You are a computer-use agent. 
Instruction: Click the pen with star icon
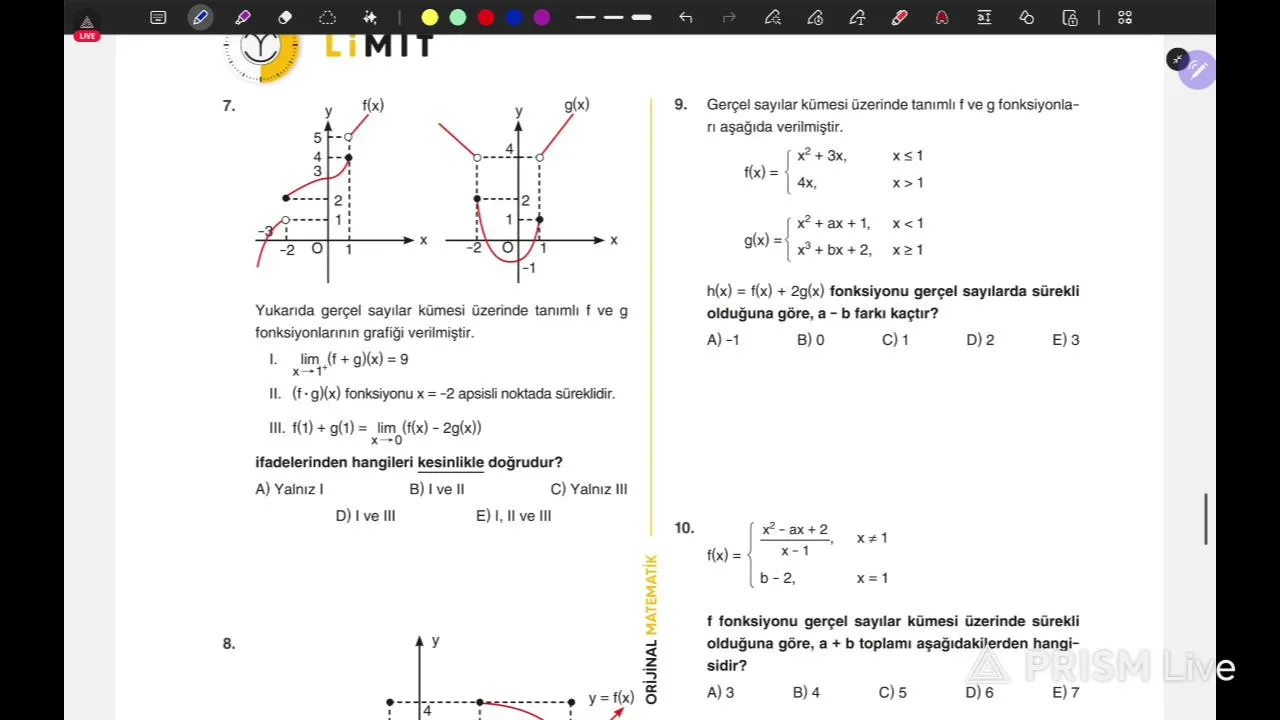pos(857,17)
